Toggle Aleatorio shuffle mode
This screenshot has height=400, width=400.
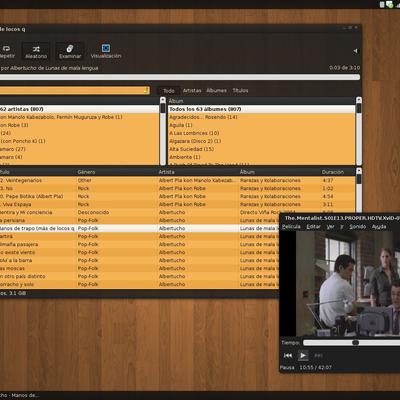point(36,52)
